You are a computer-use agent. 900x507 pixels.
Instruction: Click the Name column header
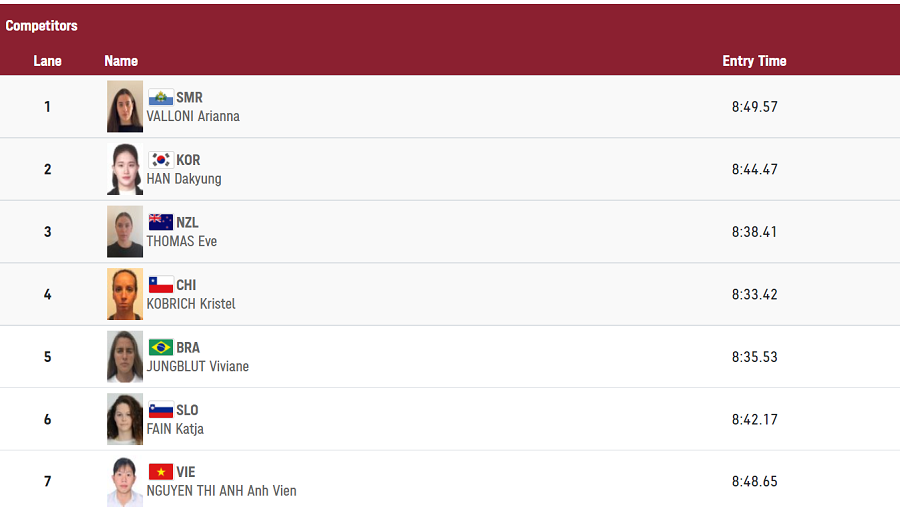click(x=121, y=61)
